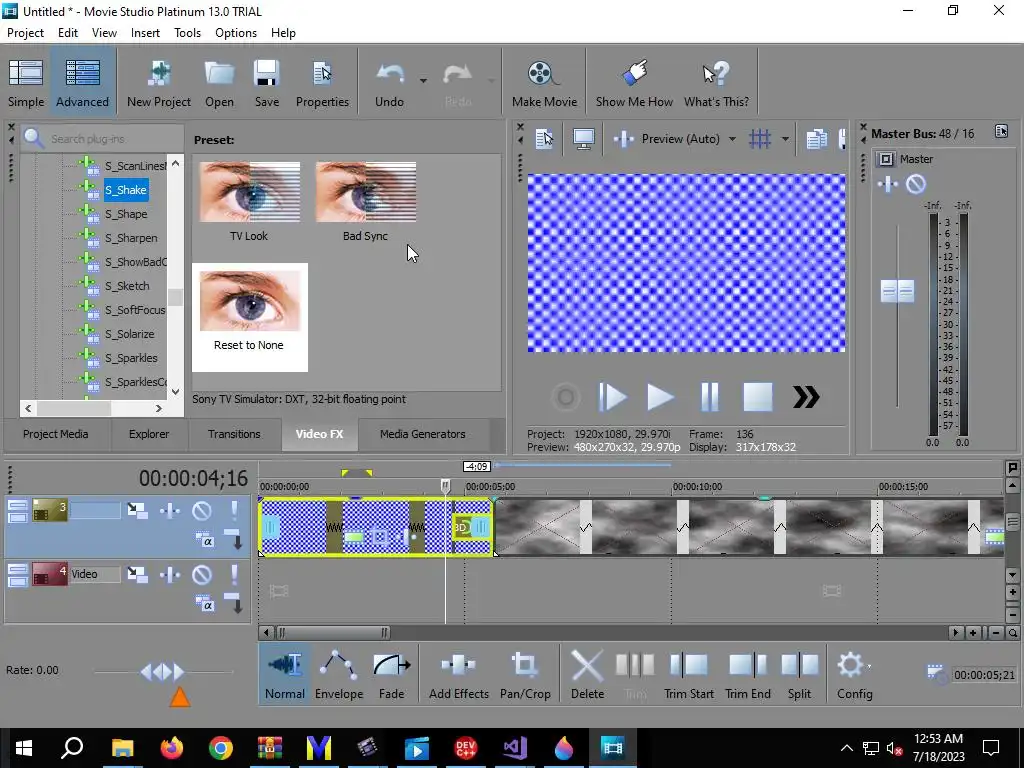Image resolution: width=1024 pixels, height=768 pixels.
Task: Copy preview snapshot to clipboard
Action: click(x=816, y=138)
